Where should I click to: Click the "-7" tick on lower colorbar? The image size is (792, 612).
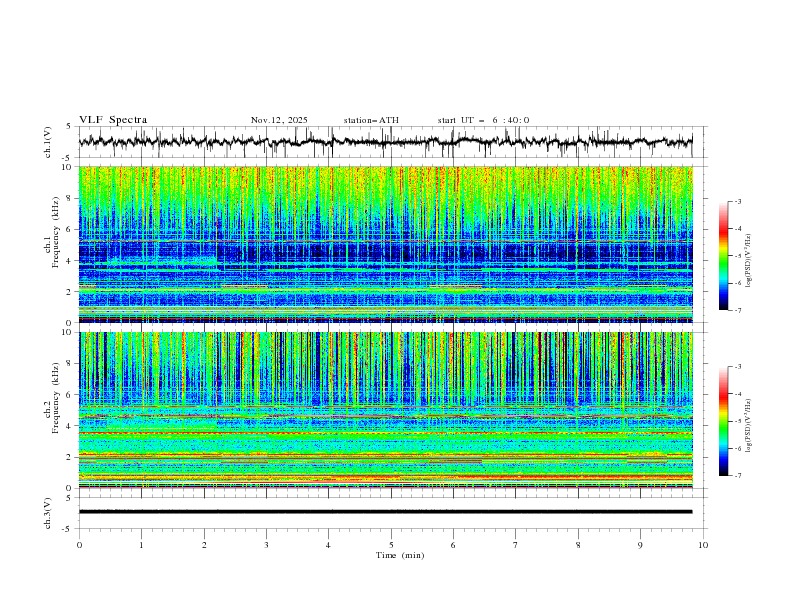pyautogui.click(x=737, y=475)
